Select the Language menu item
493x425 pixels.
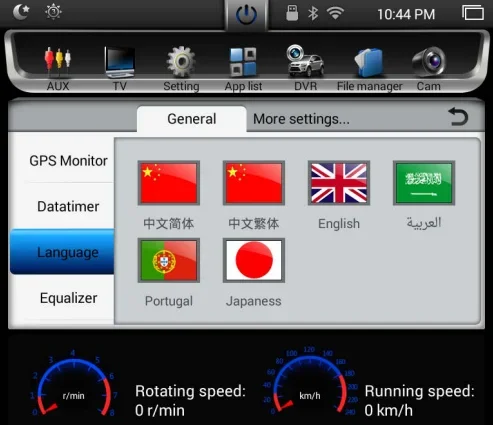click(62, 252)
